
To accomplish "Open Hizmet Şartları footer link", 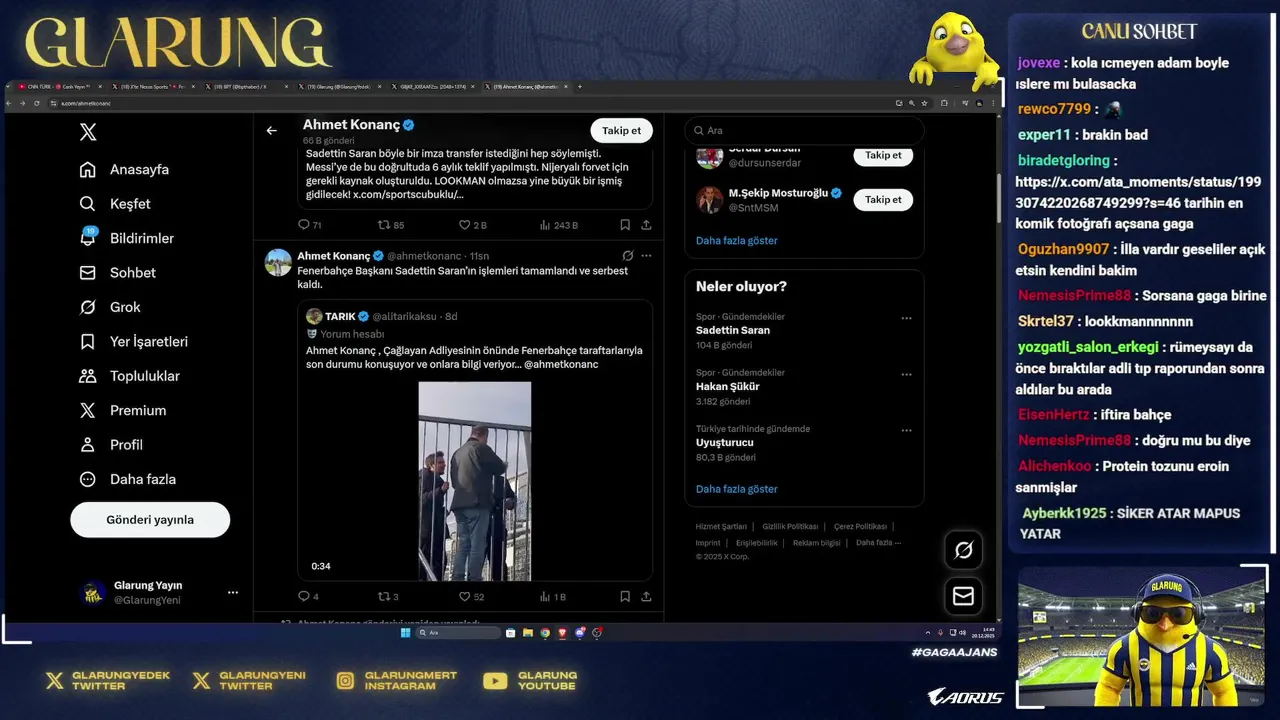I will coord(721,526).
